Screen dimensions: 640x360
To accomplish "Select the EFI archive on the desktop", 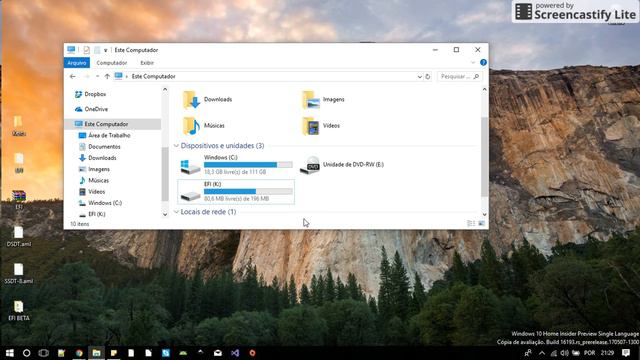I will pos(19,200).
